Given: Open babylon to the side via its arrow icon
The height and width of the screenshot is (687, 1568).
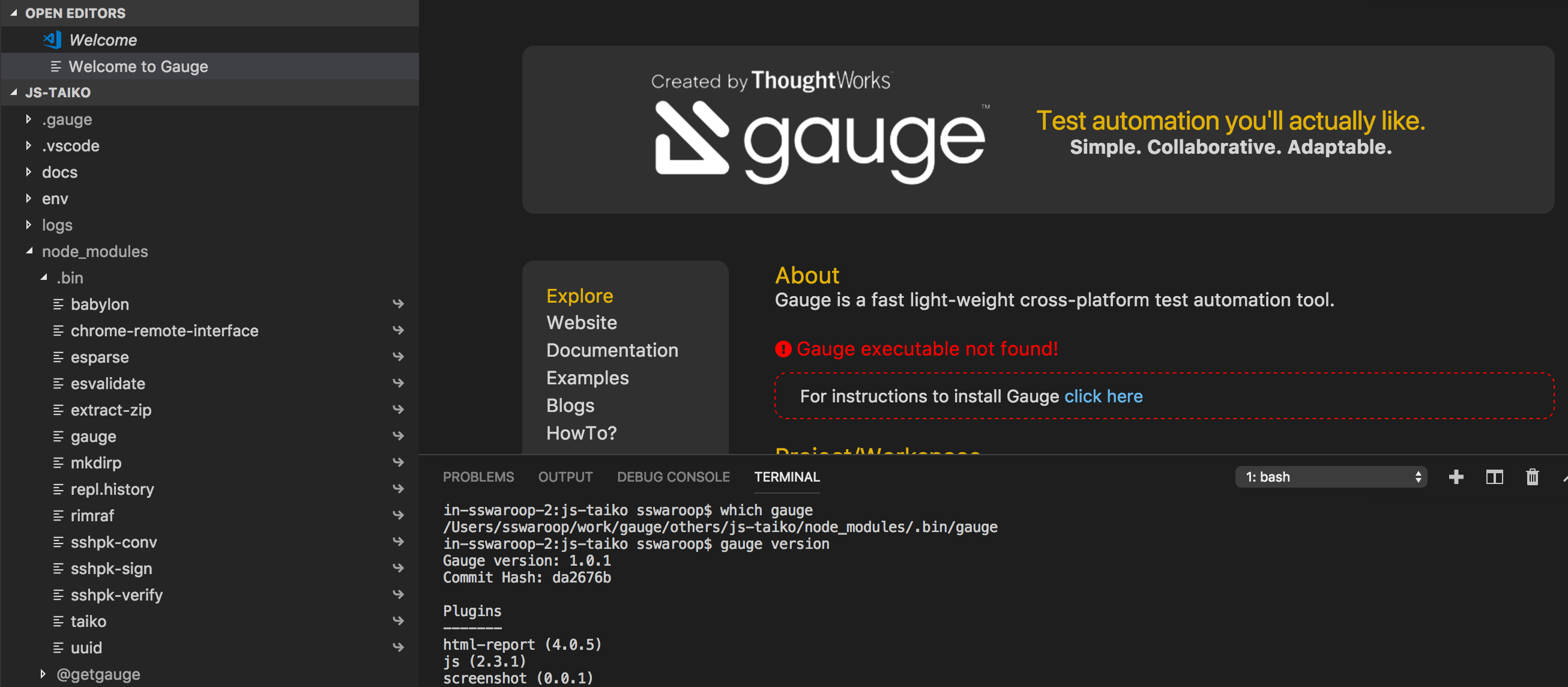Looking at the screenshot, I should (398, 303).
